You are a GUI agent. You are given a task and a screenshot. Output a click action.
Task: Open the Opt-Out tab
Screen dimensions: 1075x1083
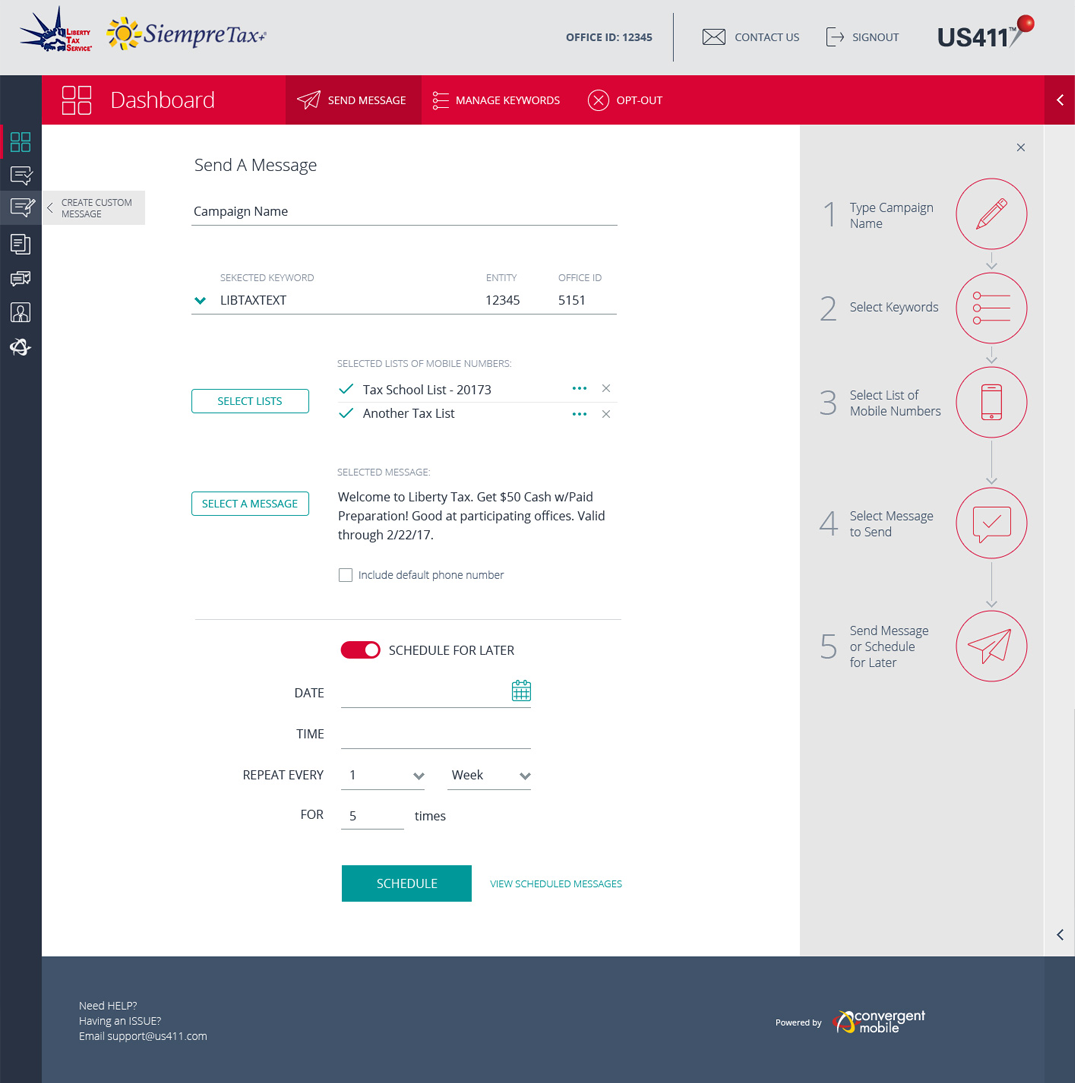[x=625, y=100]
